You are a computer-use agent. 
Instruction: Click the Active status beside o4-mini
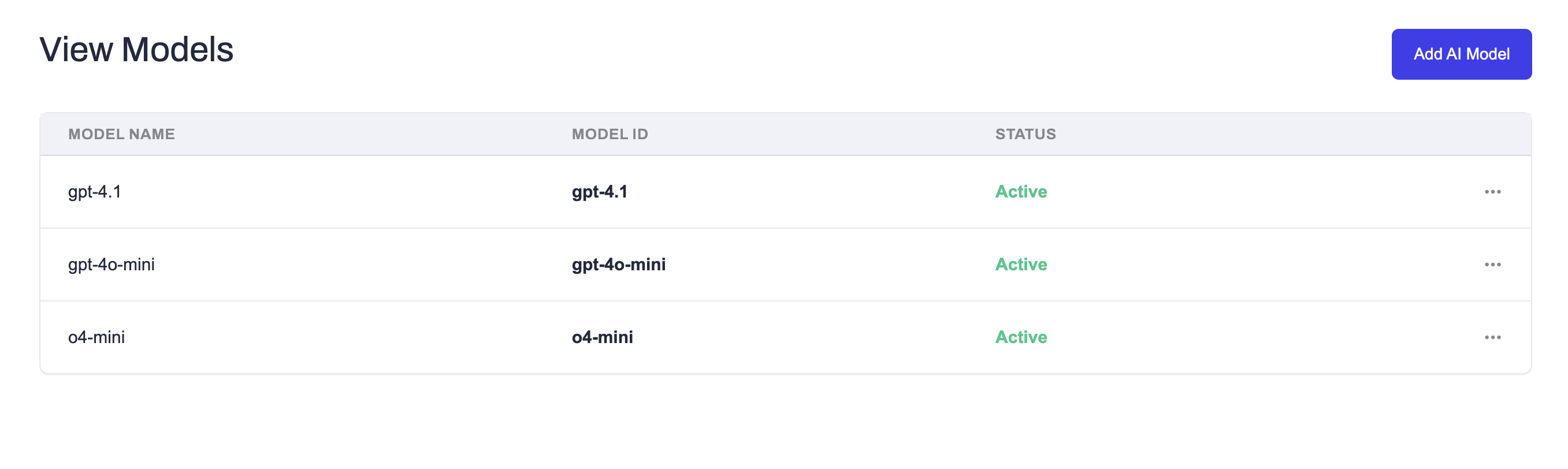pyautogui.click(x=1021, y=337)
